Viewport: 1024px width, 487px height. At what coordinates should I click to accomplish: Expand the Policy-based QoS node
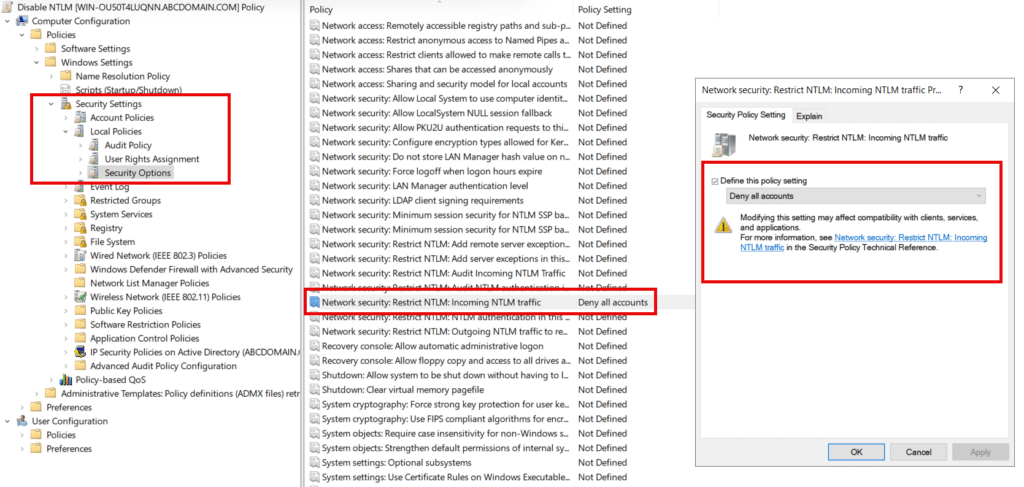(51, 379)
